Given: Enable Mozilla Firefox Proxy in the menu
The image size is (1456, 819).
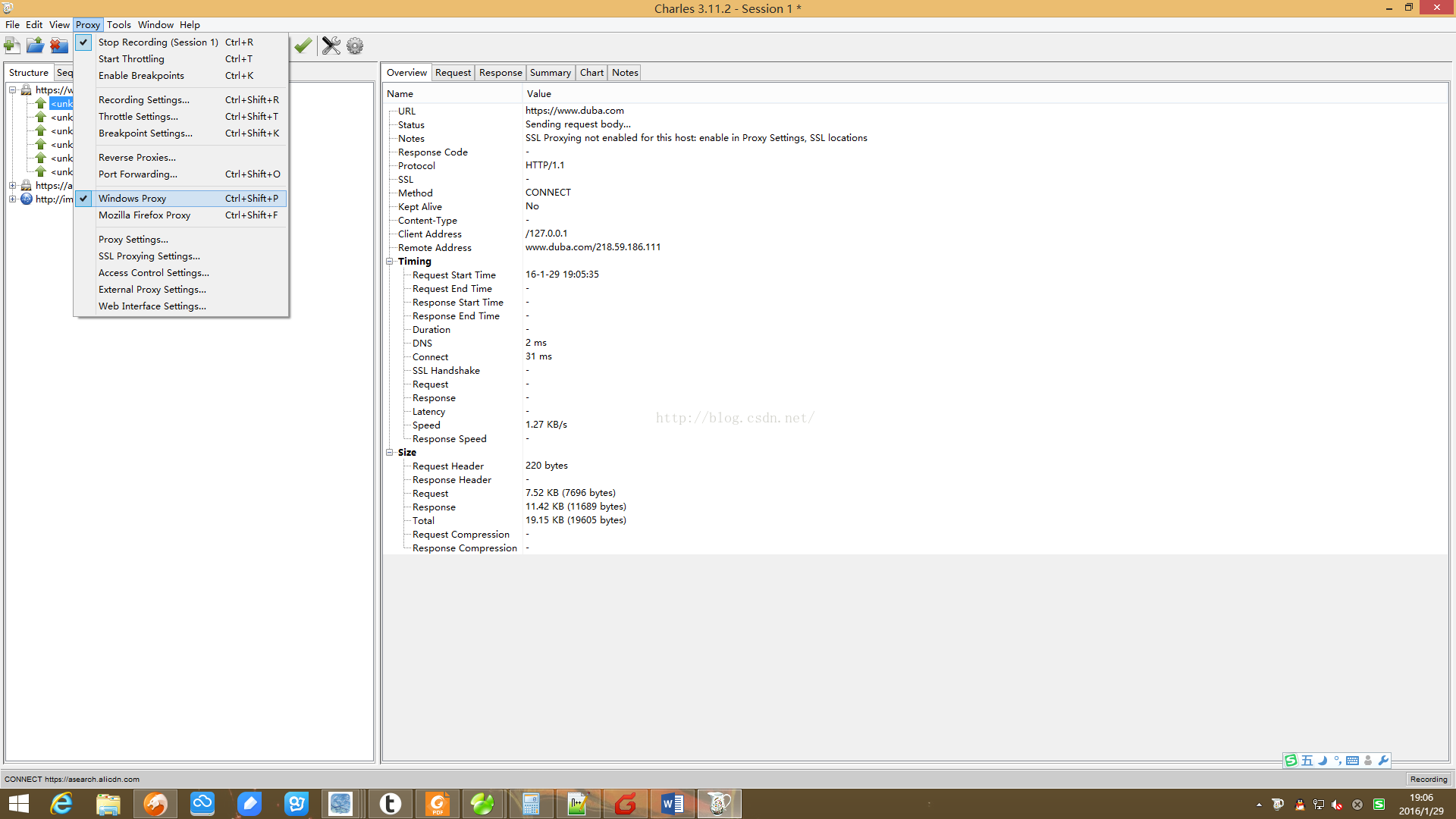Looking at the screenshot, I should point(180,215).
